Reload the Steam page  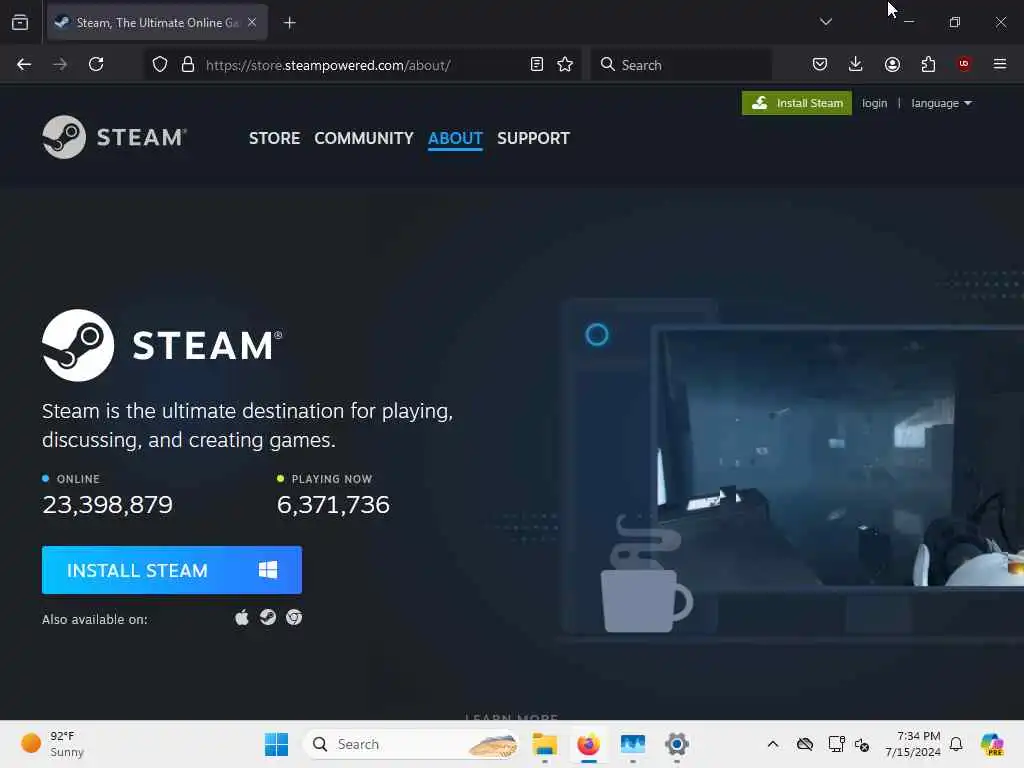coord(96,64)
